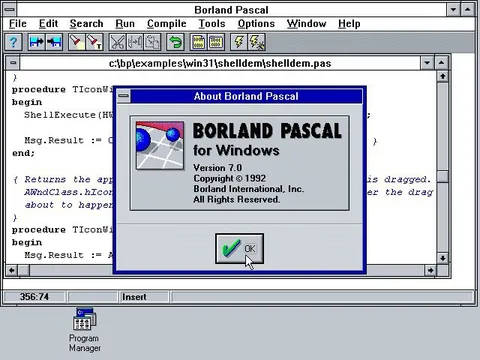480x360 pixels.
Task: Click the Compile document toolbar icon
Action: click(198, 42)
